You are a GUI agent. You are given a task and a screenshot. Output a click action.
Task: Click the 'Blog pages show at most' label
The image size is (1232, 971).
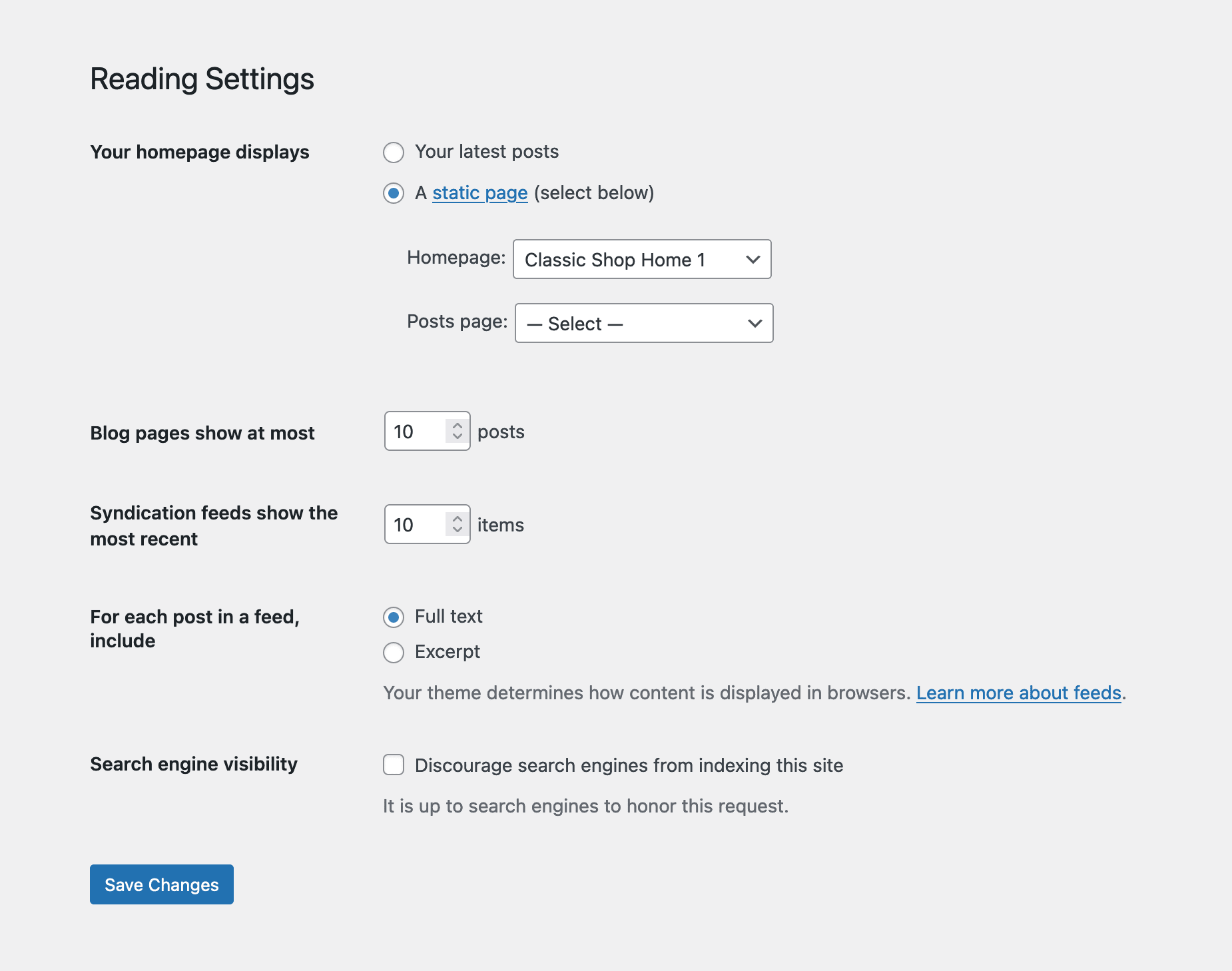[202, 434]
